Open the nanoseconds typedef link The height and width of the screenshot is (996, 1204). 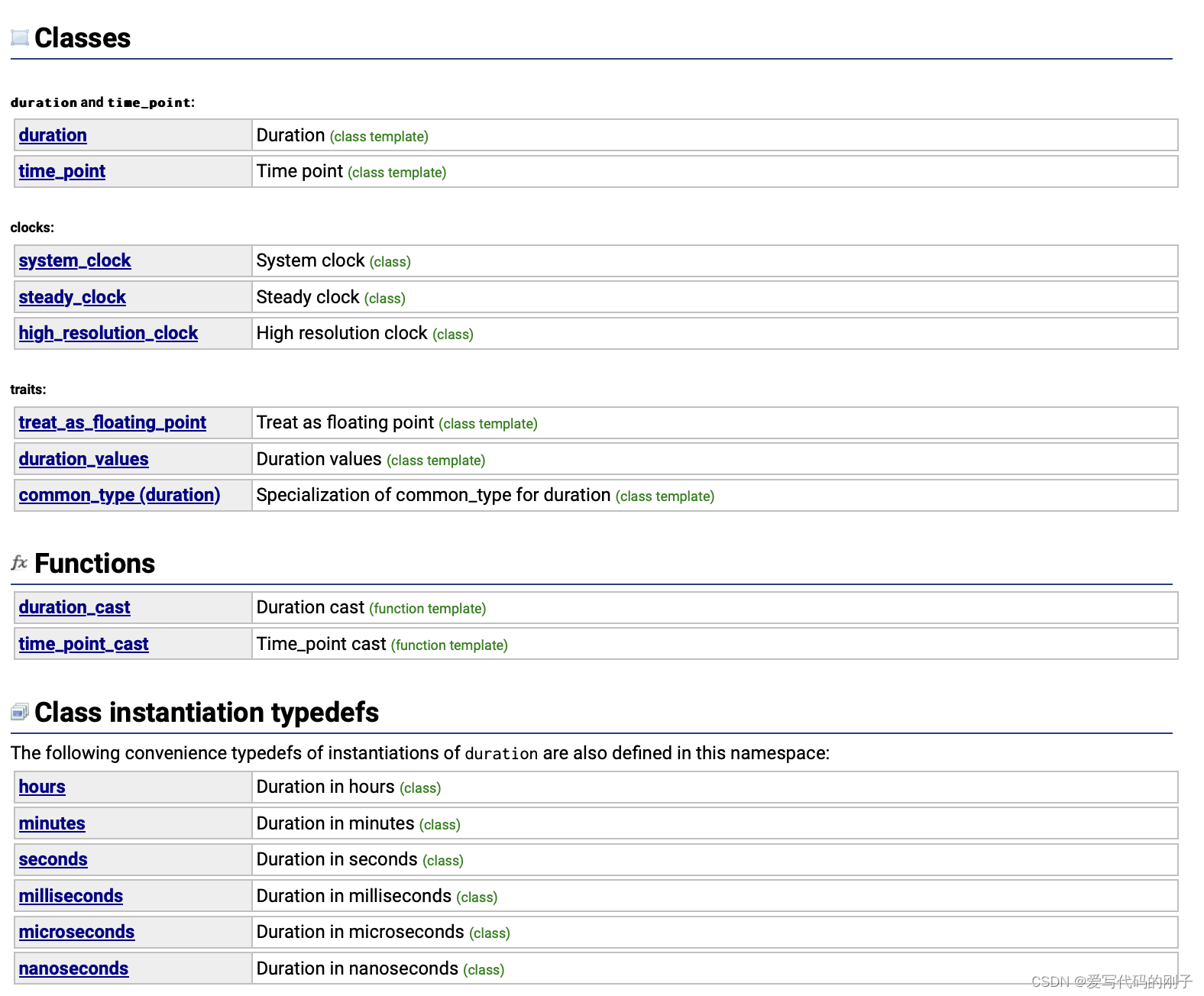(x=73, y=969)
